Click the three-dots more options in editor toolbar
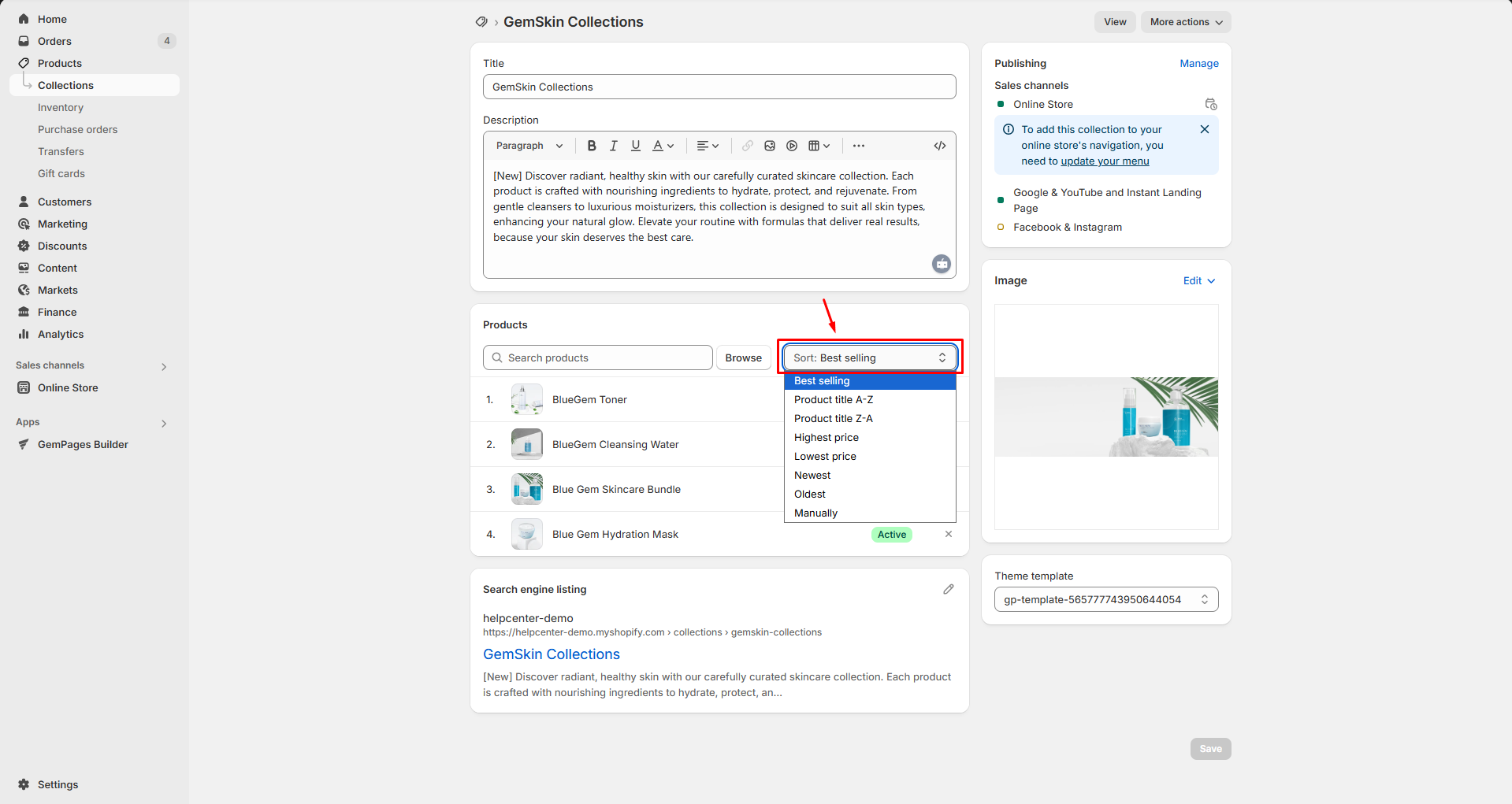 tap(859, 146)
